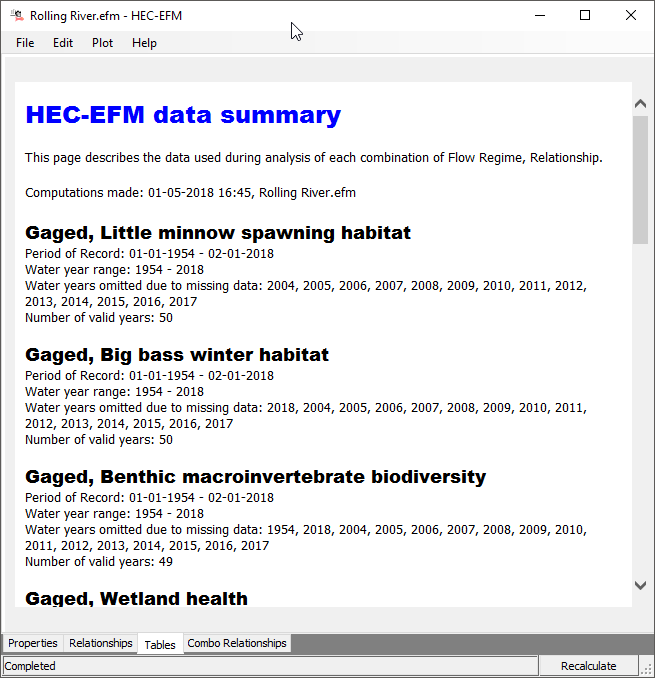Screen dimensions: 655x678
Task: Click 'Gaged, Benthic macroinvertebrate biodiversity' heading
Action: [256, 477]
